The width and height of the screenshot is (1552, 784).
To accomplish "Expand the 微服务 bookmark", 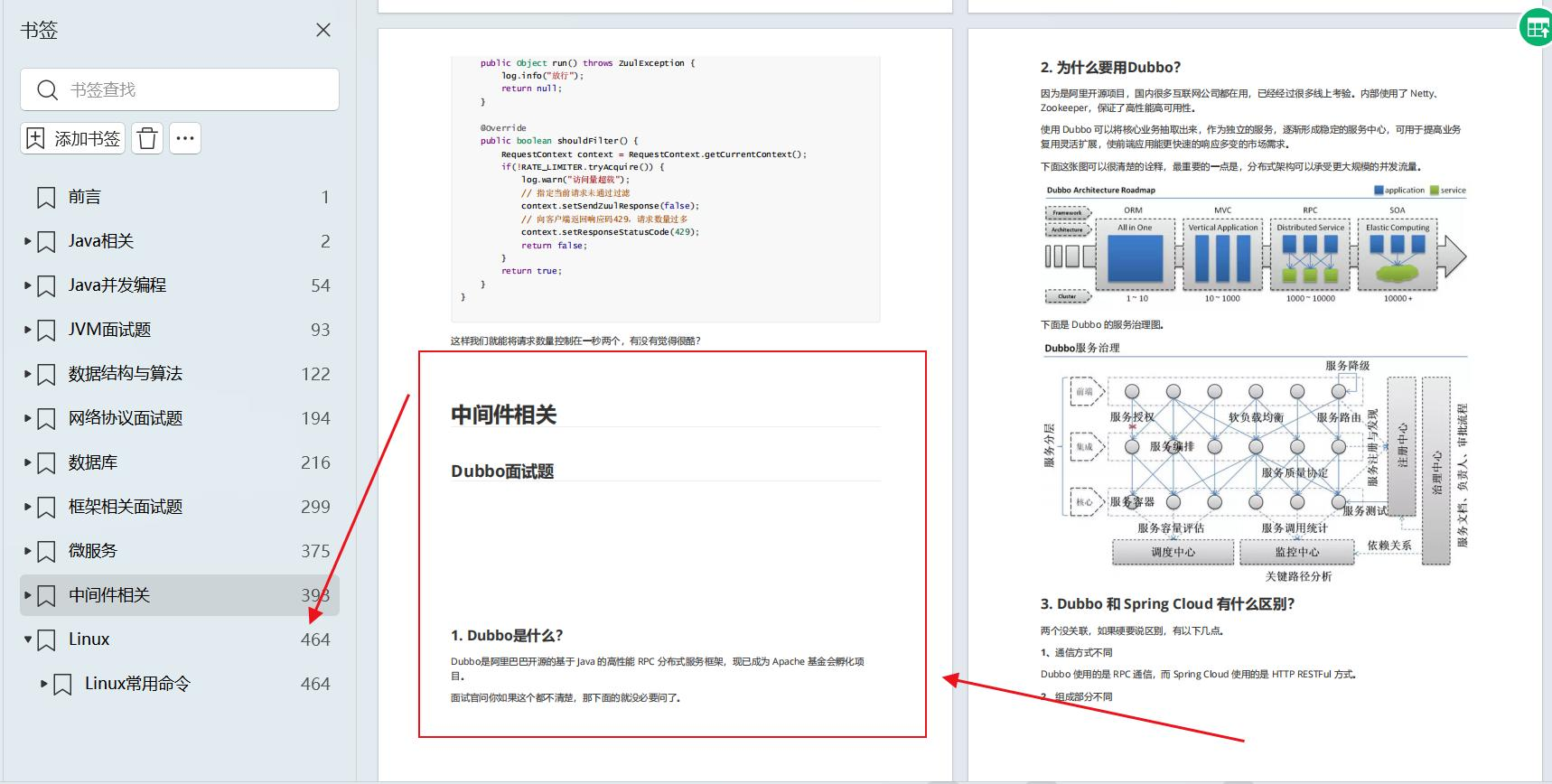I will point(28,551).
